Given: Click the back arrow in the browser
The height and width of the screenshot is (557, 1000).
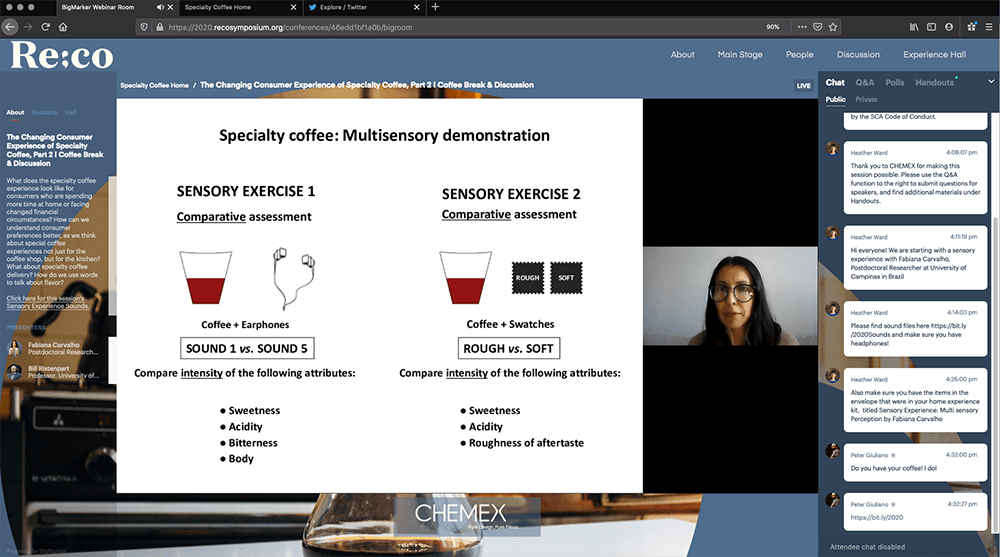Looking at the screenshot, I should (x=9, y=27).
